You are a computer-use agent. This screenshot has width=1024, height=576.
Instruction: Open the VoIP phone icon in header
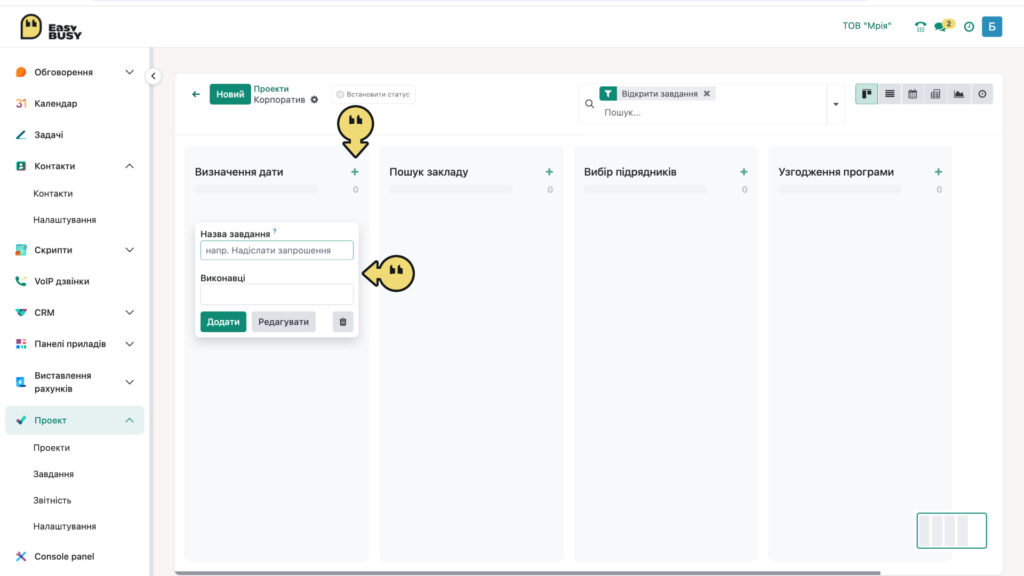(920, 27)
